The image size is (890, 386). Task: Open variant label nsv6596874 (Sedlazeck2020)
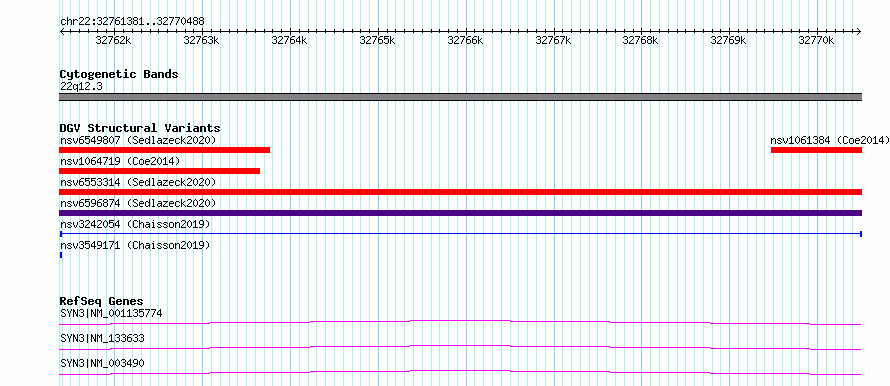tap(138, 203)
